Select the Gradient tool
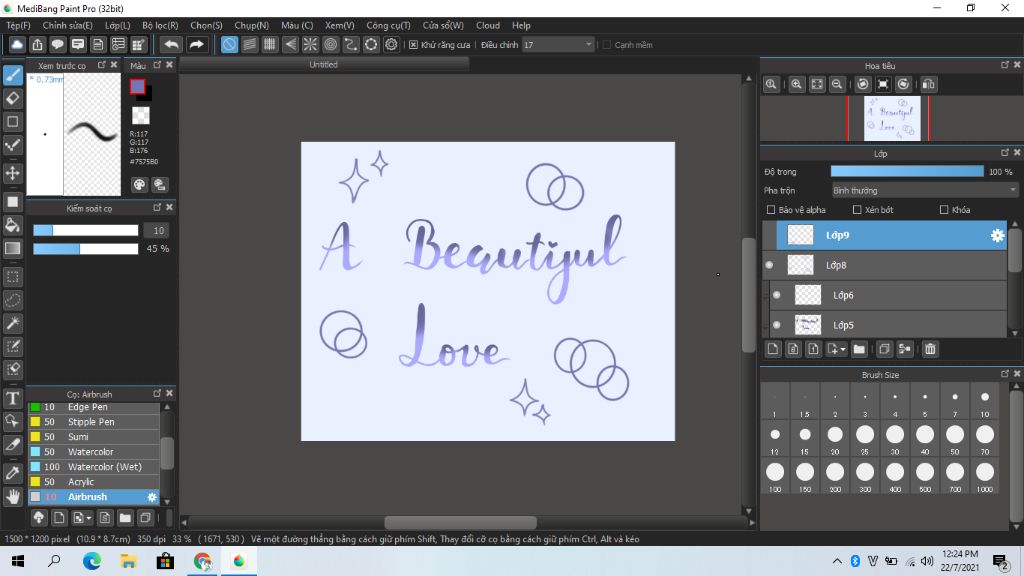This screenshot has width=1024, height=576. [x=12, y=248]
